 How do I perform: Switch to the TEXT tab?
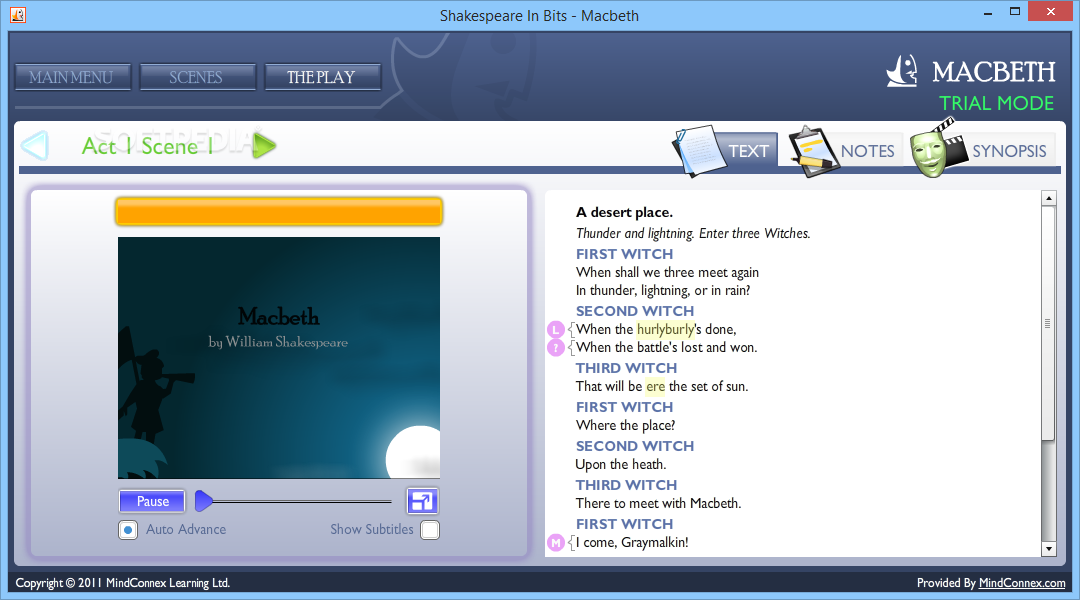point(749,150)
